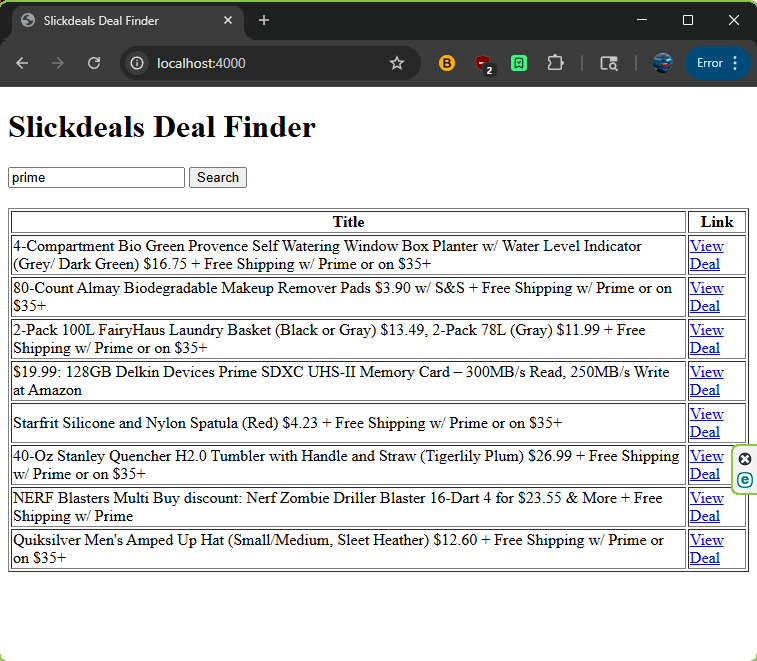
Task: Click the red shield extension with badge 2
Action: point(483,63)
